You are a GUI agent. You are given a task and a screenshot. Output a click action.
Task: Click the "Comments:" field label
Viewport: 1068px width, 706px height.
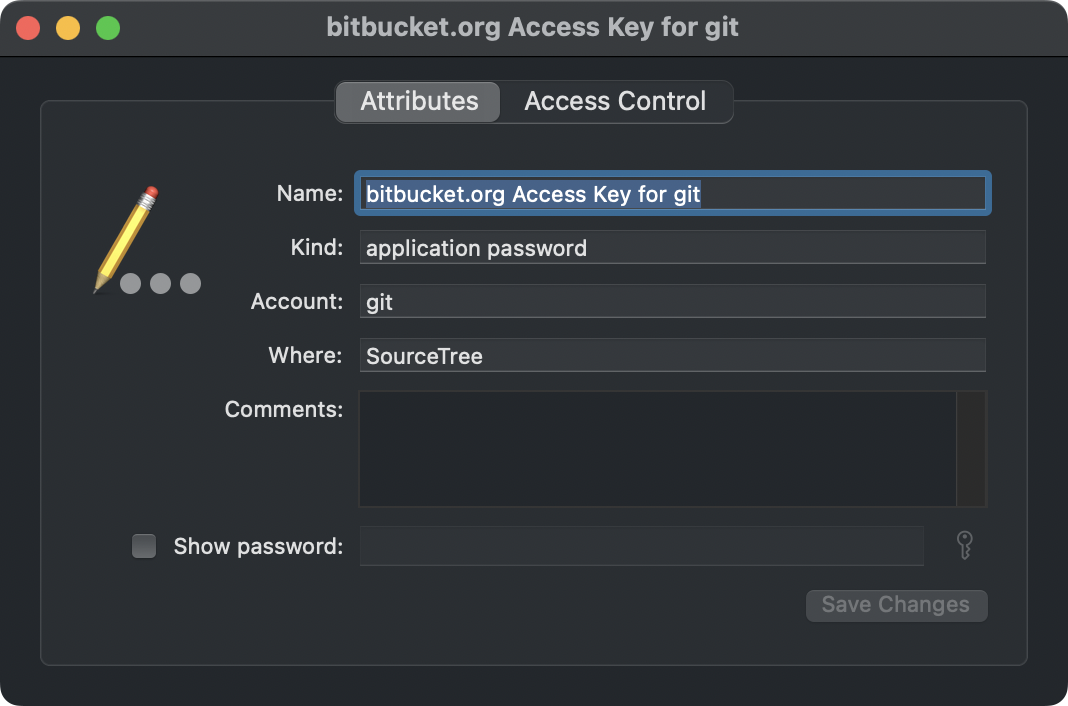[284, 410]
